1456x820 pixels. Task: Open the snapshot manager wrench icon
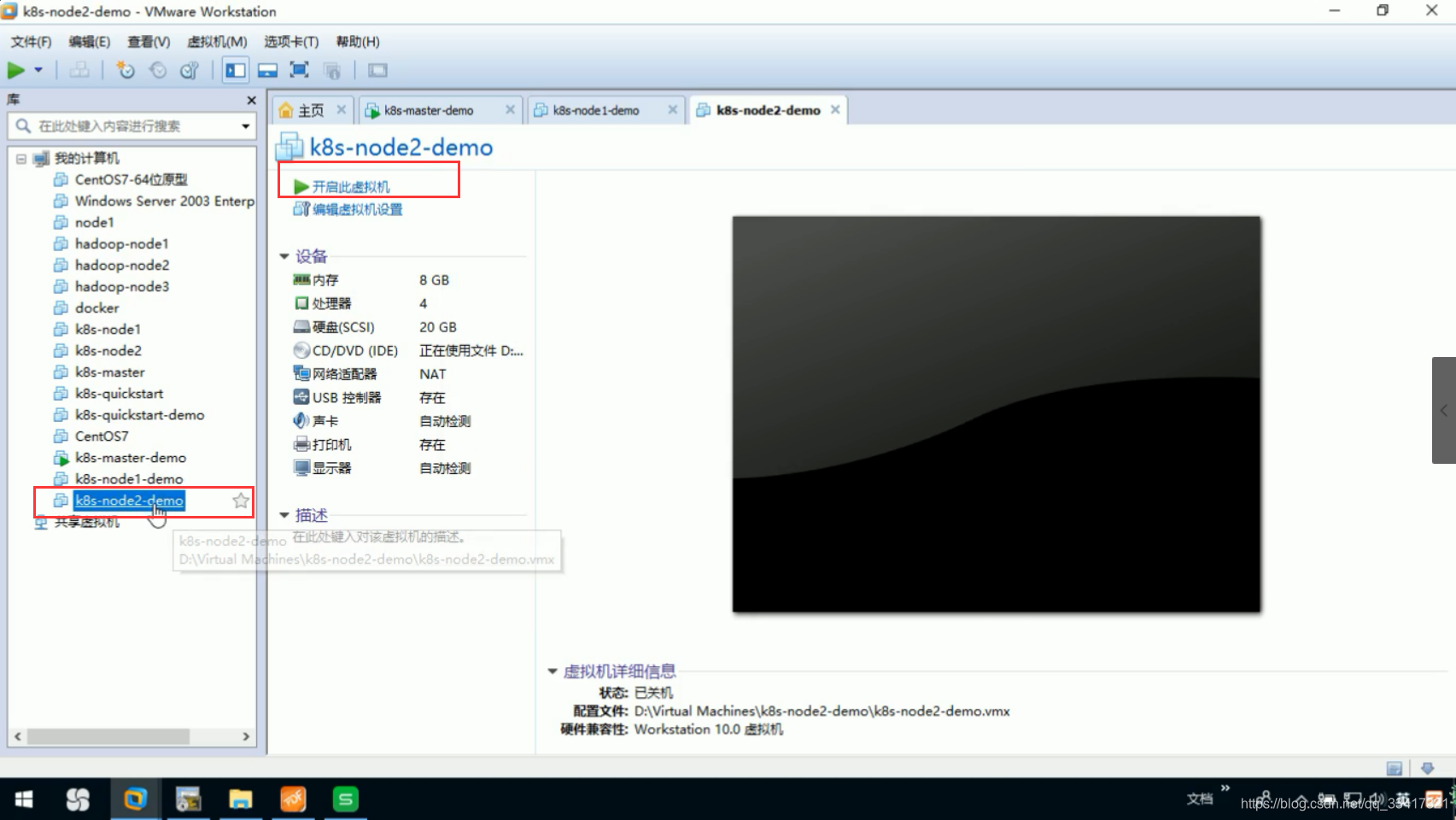click(190, 70)
